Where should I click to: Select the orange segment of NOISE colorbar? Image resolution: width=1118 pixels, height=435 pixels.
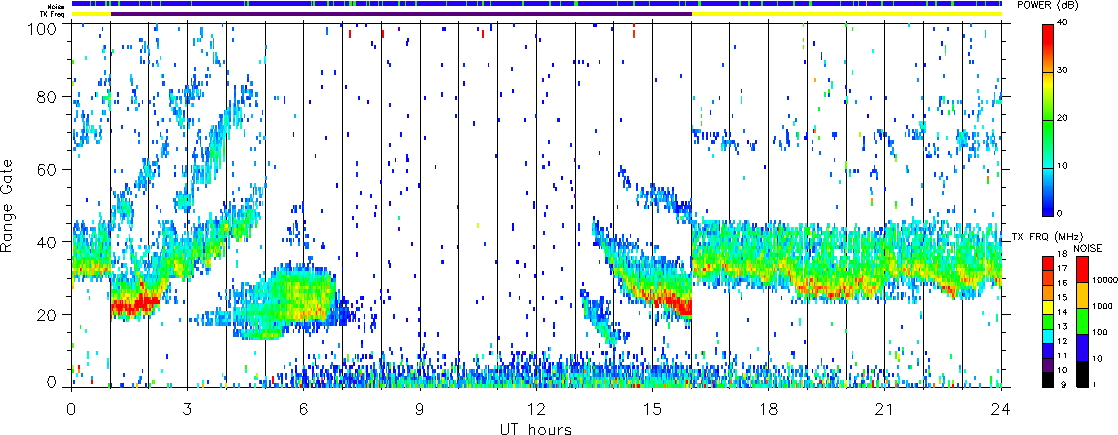1080,293
